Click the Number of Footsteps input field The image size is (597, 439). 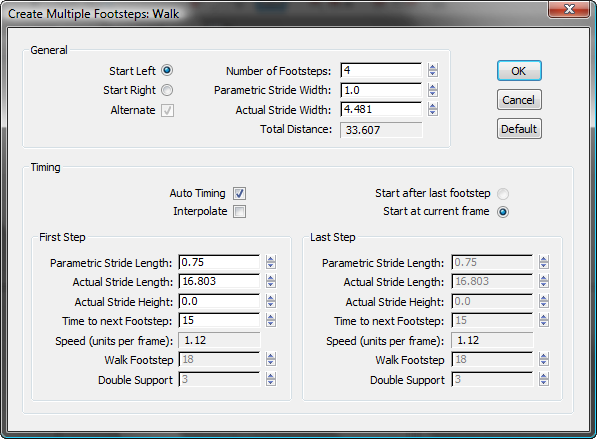pyautogui.click(x=381, y=70)
